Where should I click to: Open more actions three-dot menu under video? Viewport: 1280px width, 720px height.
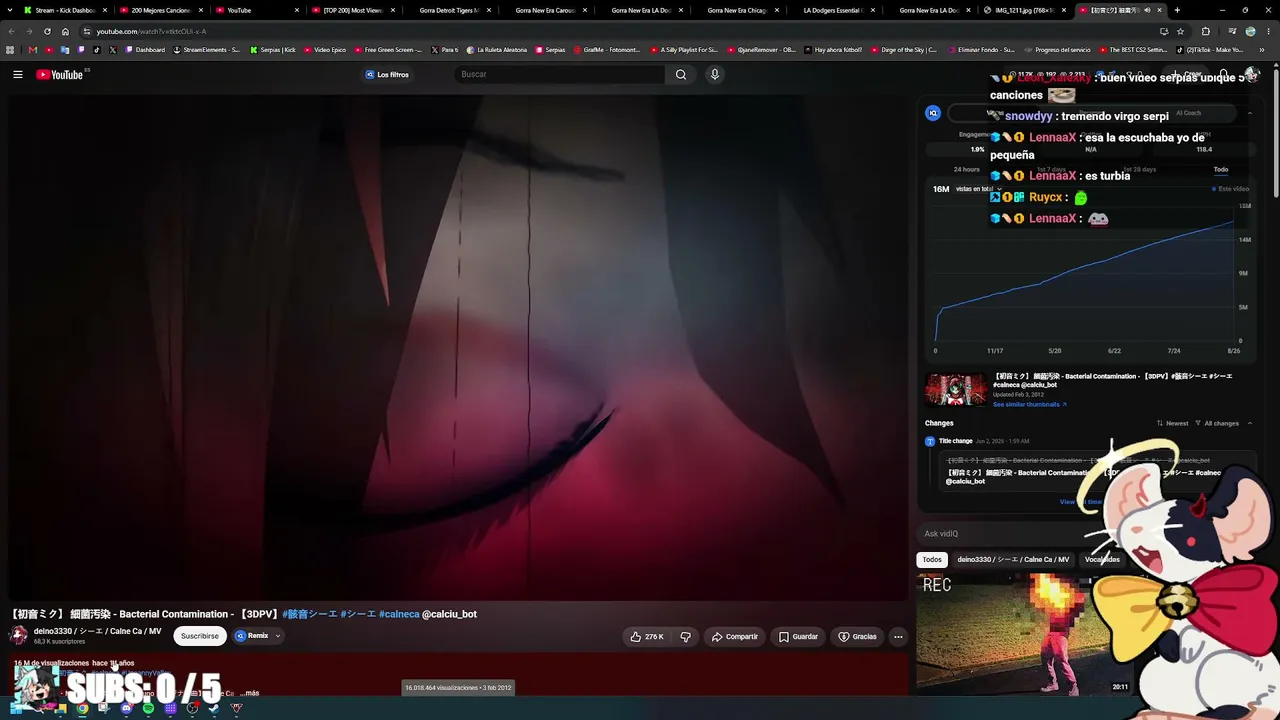click(898, 636)
